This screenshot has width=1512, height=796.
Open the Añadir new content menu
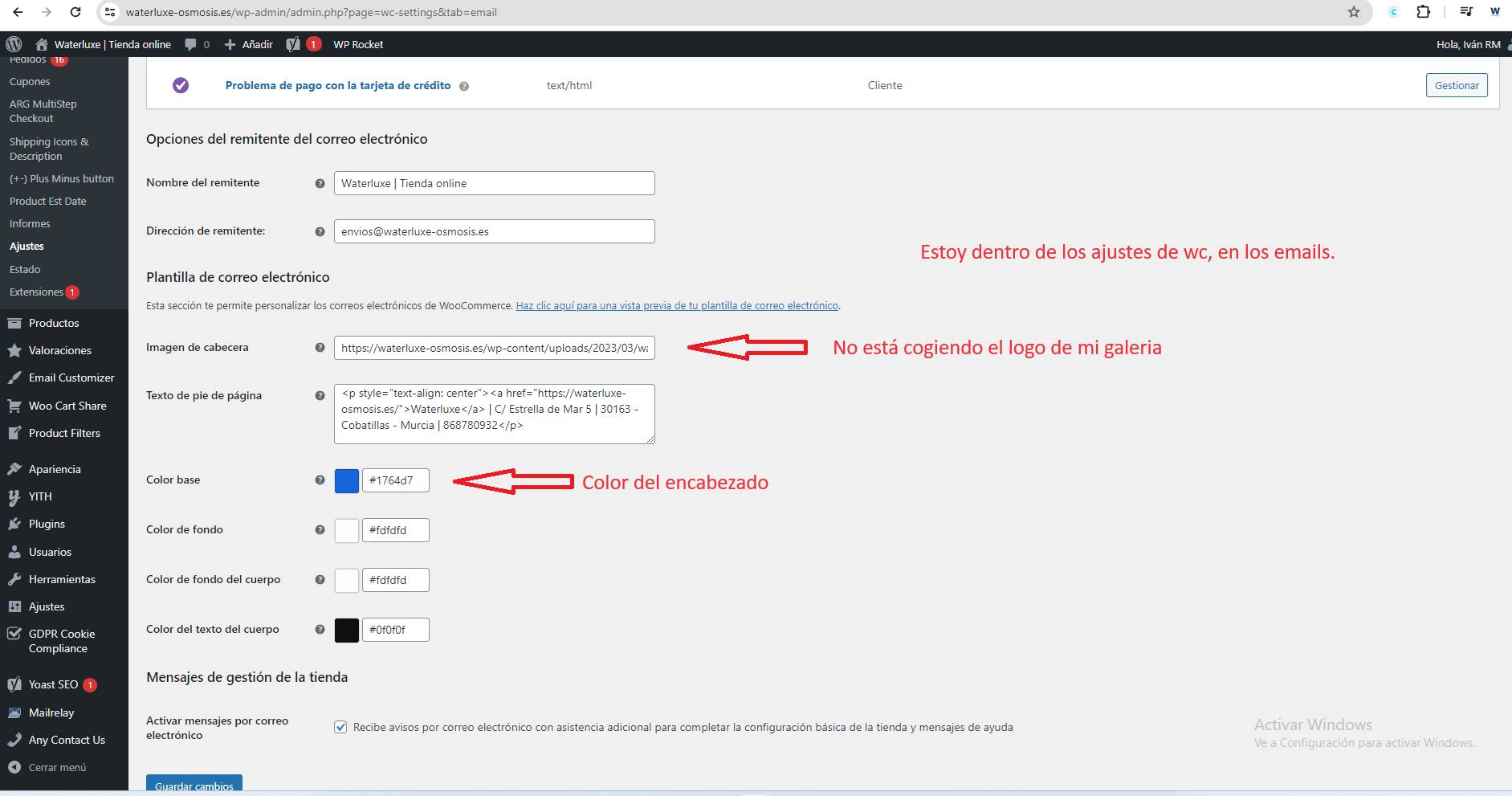249,44
